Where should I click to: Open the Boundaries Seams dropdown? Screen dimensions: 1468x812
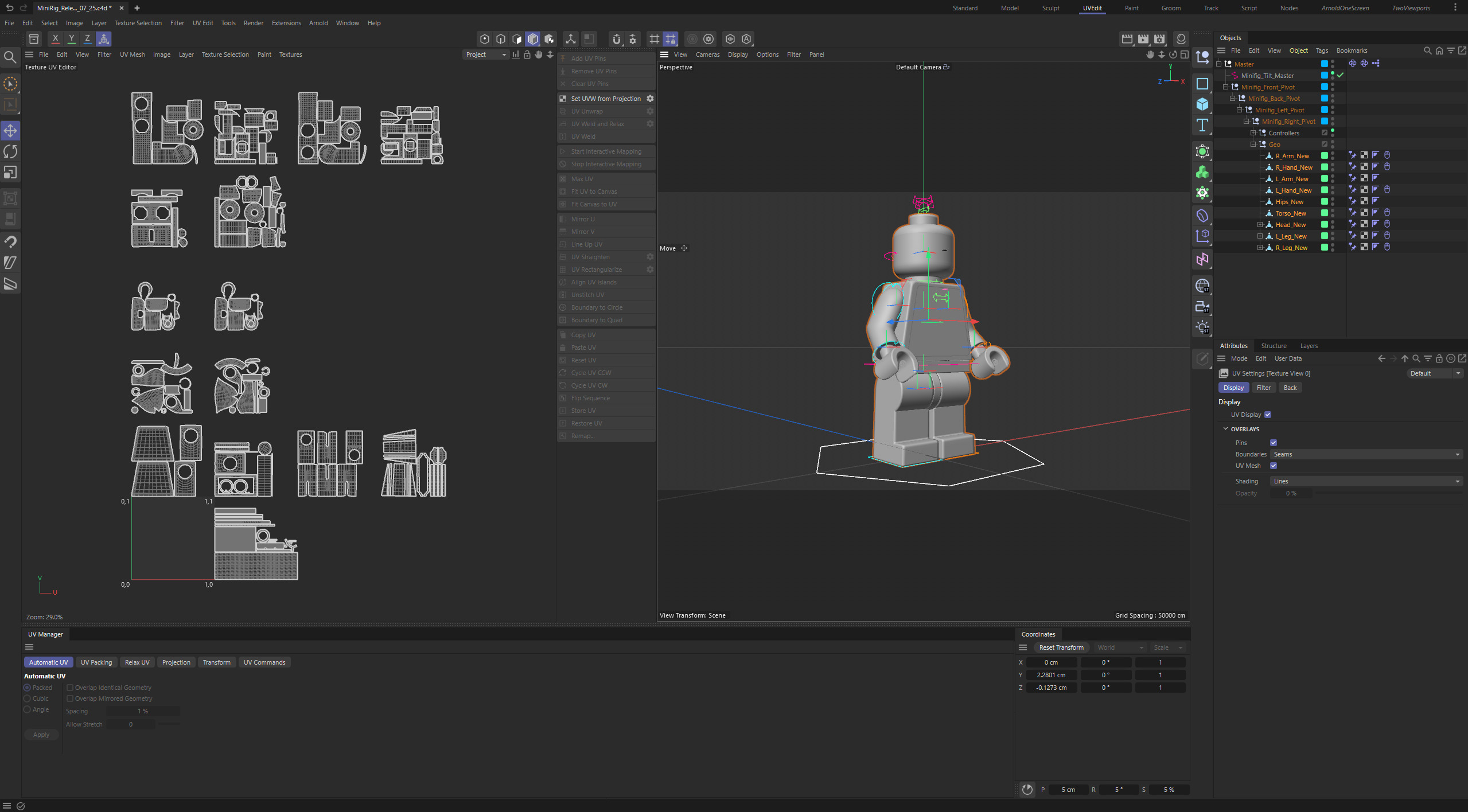(1366, 454)
